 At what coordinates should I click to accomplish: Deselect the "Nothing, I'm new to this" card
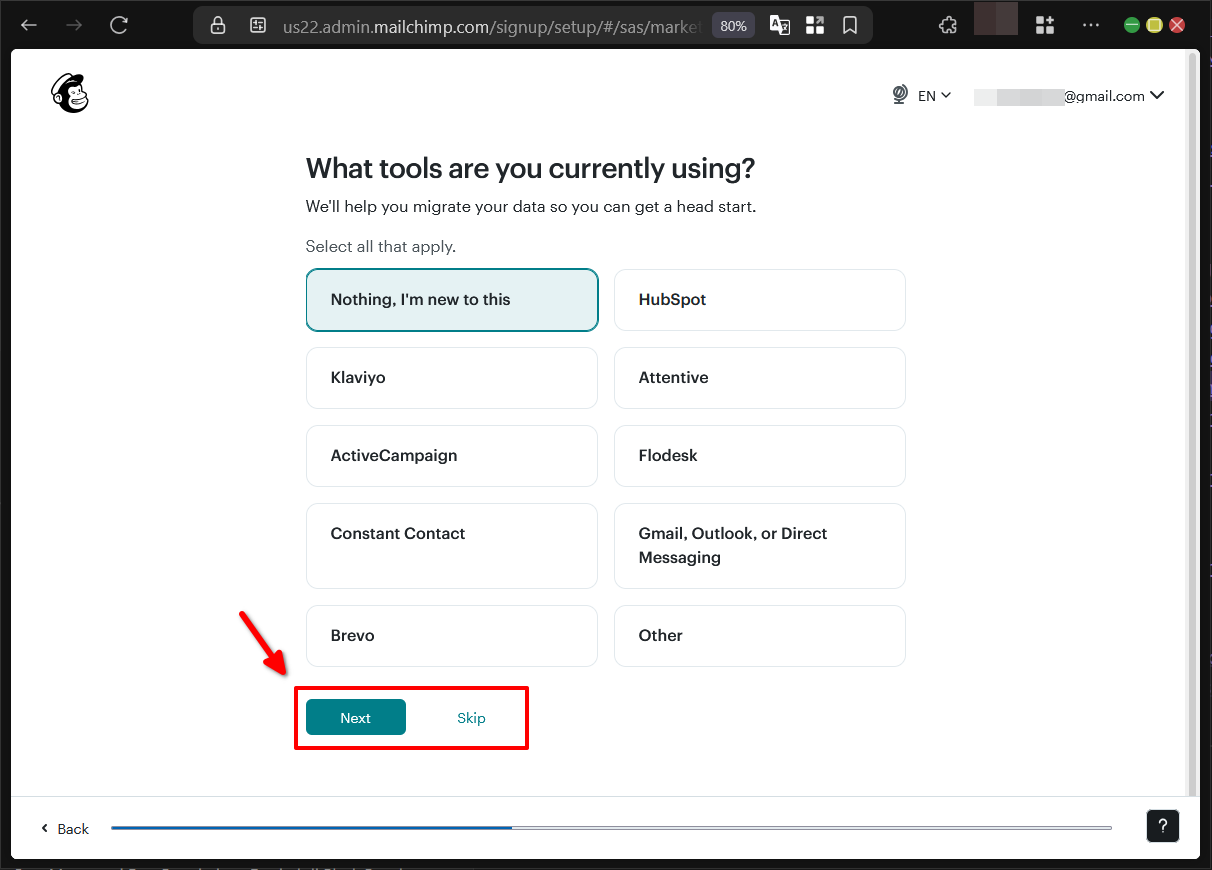click(451, 300)
